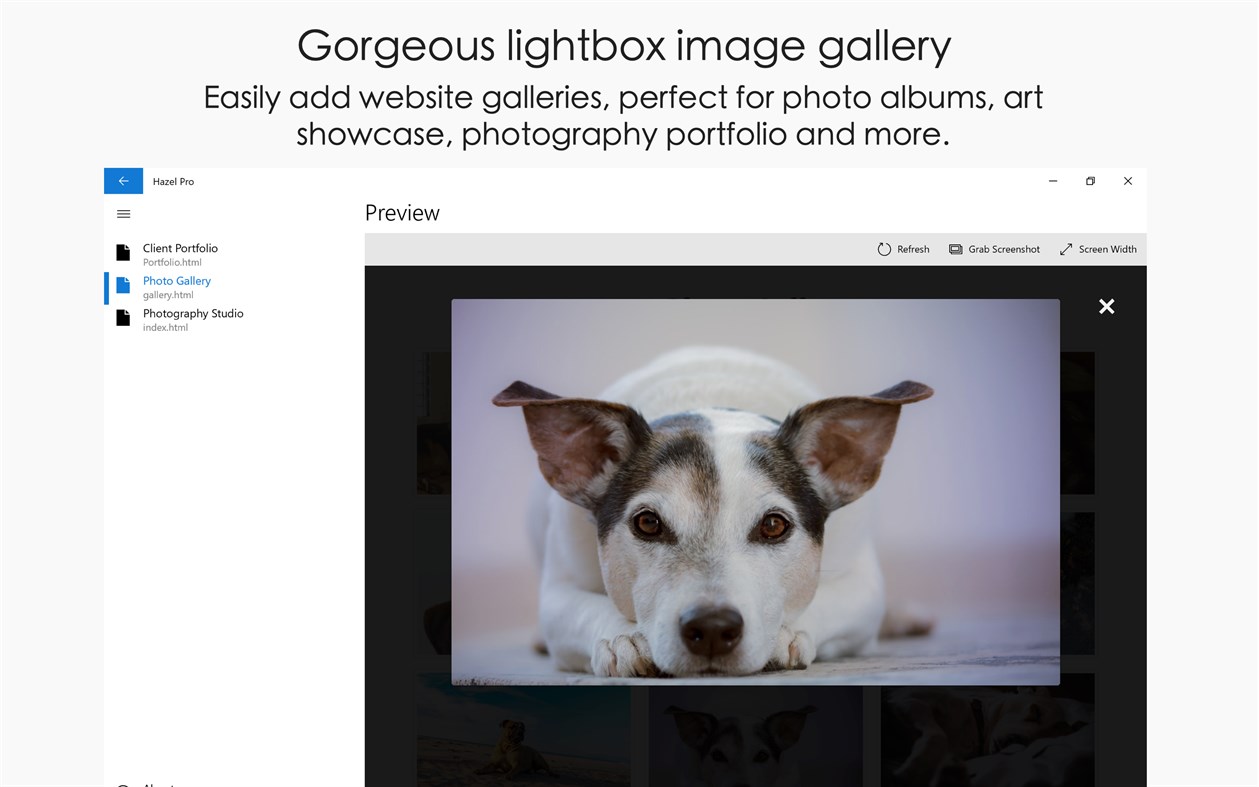1259x787 pixels.
Task: Restore down the Hazel Pro window
Action: coord(1090,181)
